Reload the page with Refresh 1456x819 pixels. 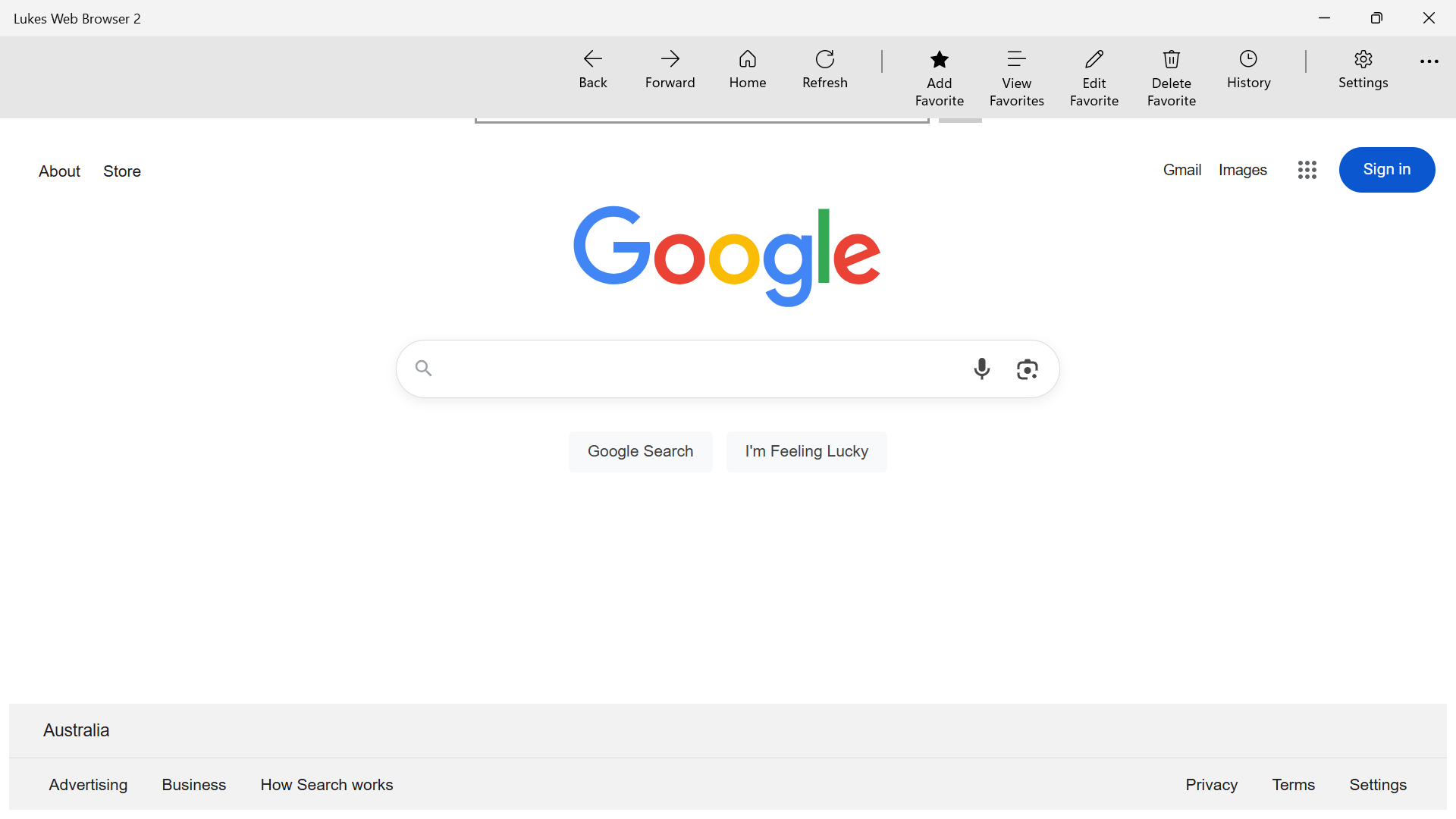825,70
